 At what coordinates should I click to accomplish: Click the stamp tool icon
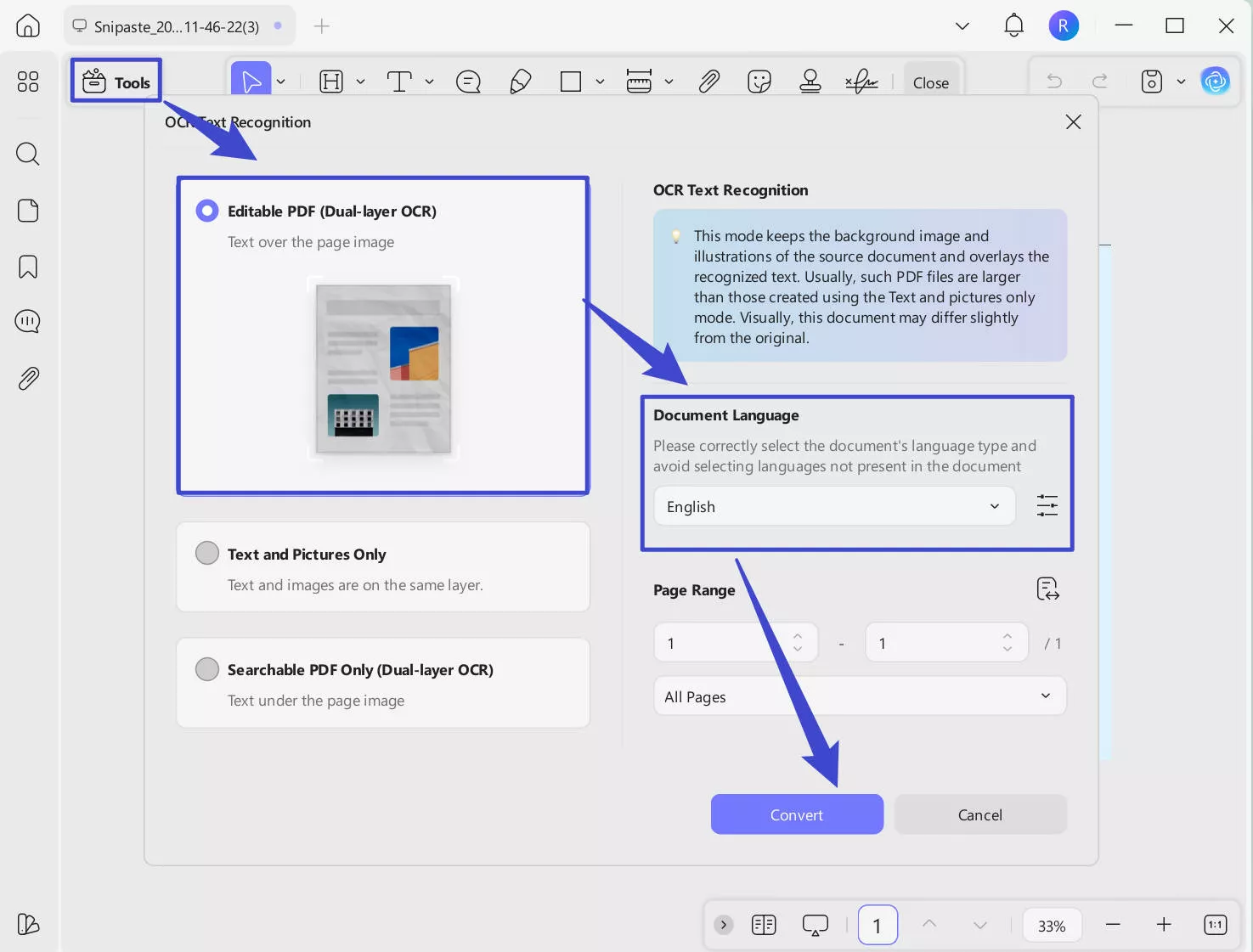point(810,82)
